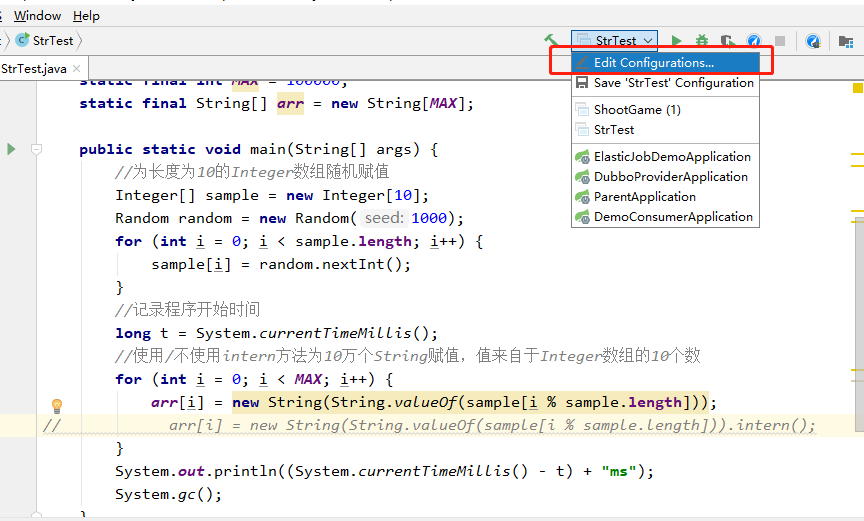
Task: Click the arr field declaration
Action: [290, 104]
